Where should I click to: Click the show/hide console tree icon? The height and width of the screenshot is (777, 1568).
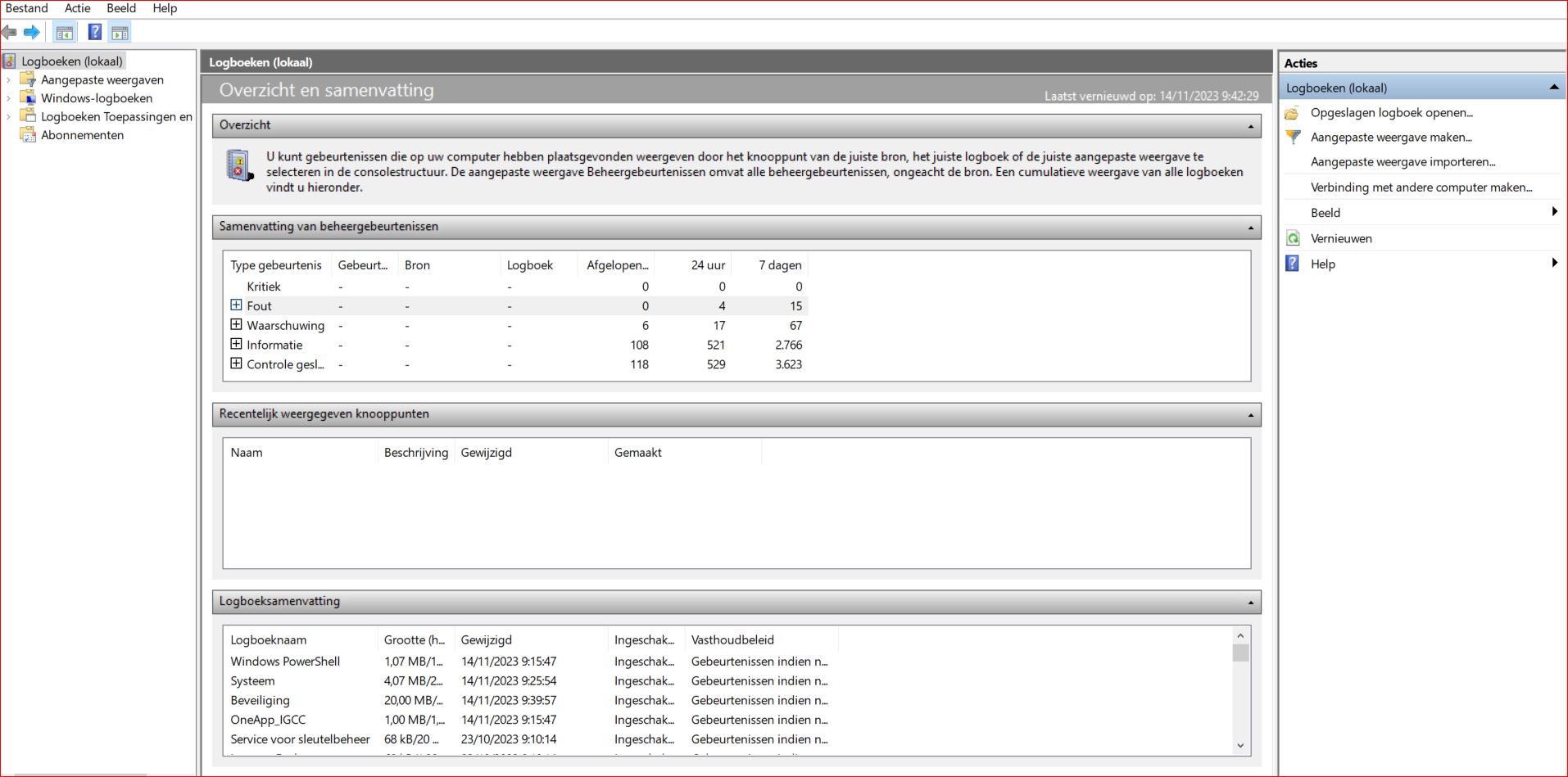[x=64, y=33]
